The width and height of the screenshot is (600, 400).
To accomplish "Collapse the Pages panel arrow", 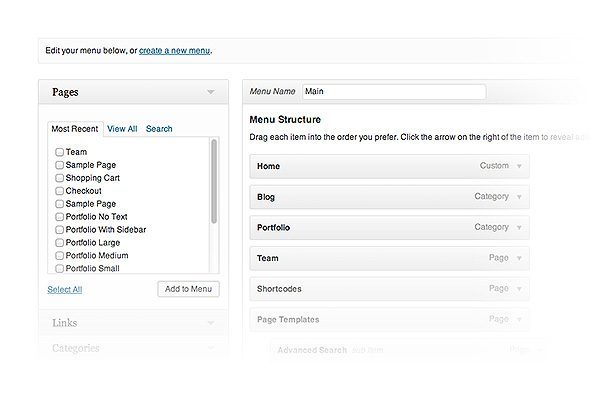I will click(x=210, y=92).
